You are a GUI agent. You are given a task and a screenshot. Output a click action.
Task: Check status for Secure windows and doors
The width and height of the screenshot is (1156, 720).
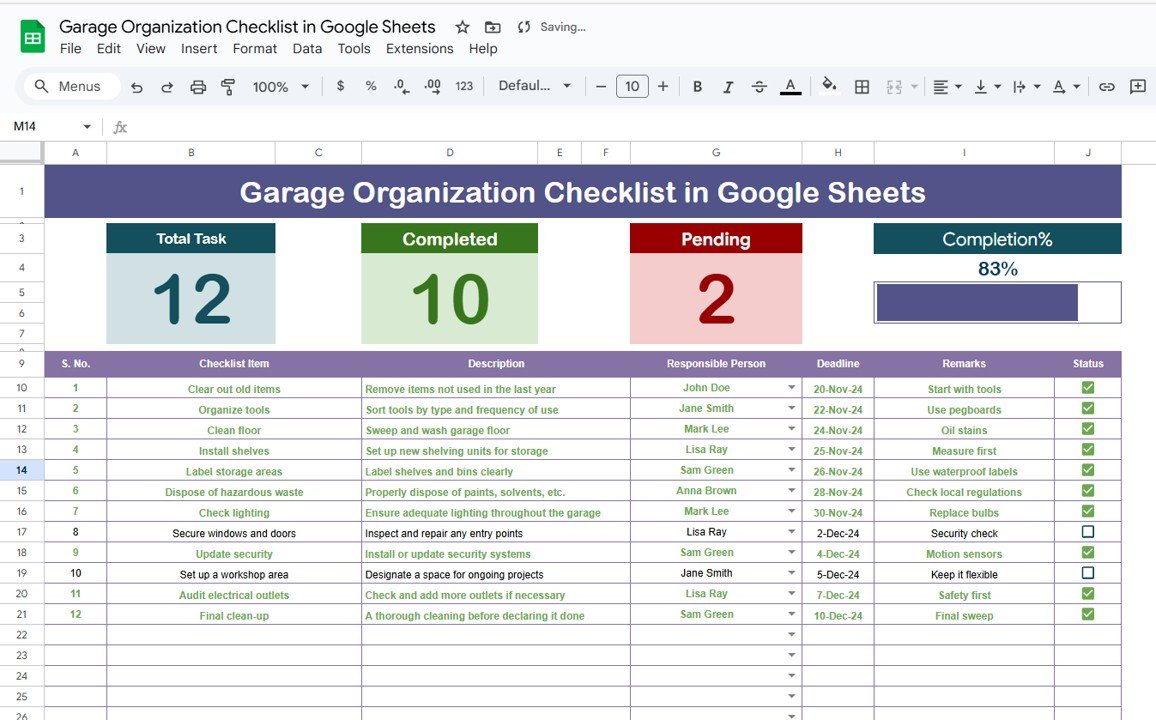point(1087,531)
